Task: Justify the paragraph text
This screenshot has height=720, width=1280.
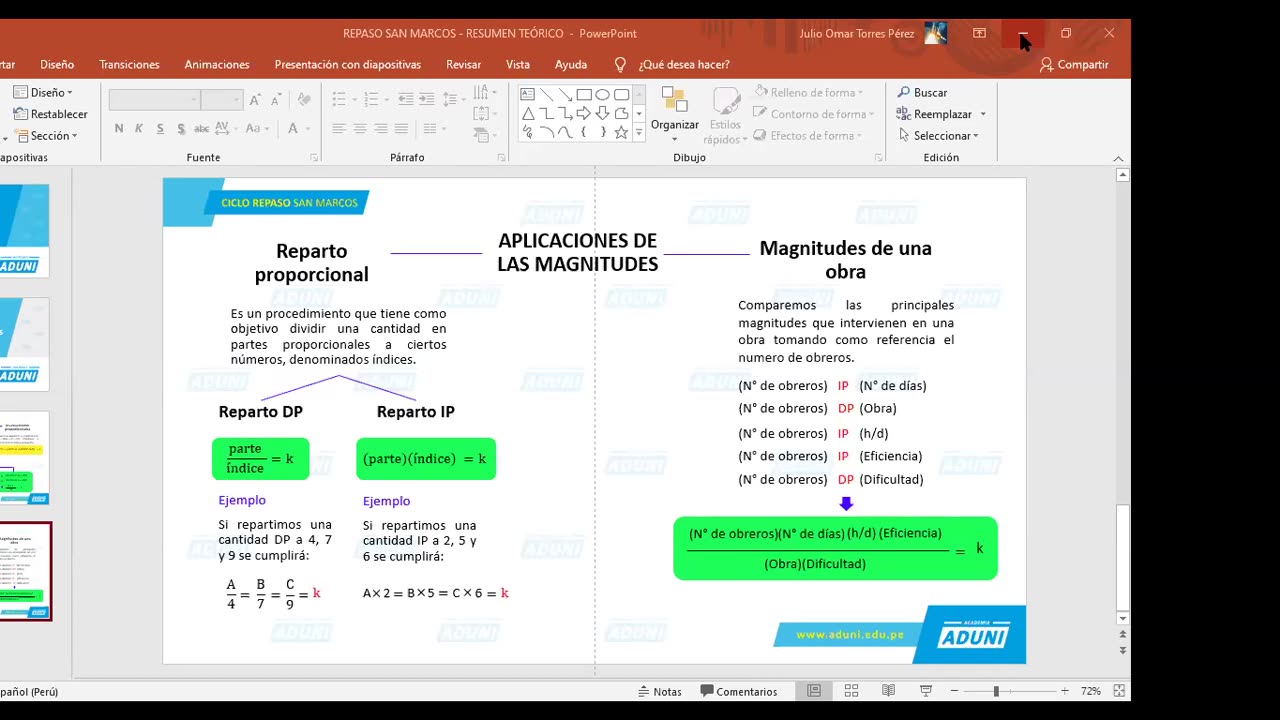Action: tap(402, 128)
